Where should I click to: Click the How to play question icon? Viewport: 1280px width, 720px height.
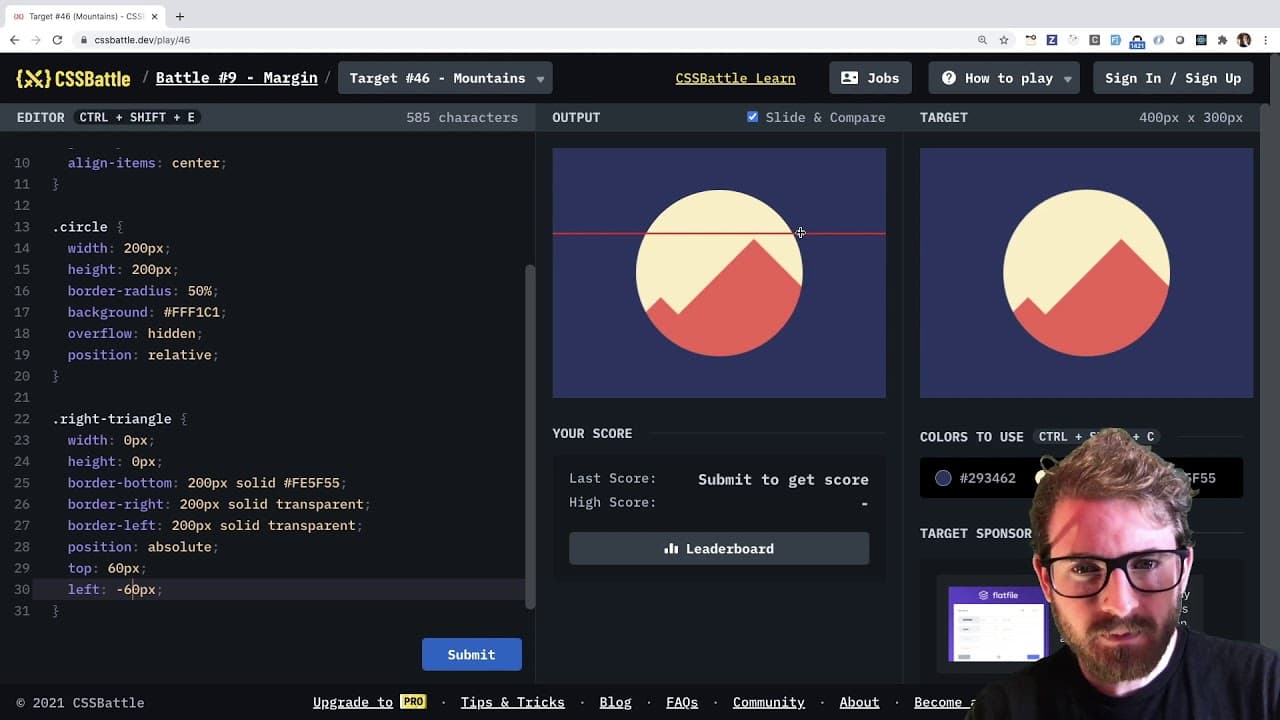949,78
